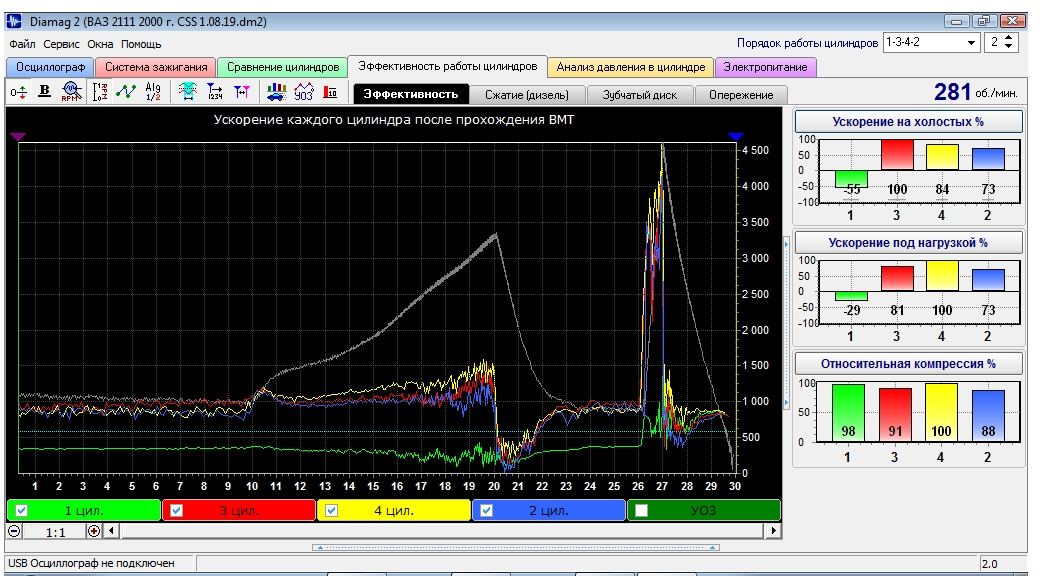Click the side panel splitter arrow
Viewport: 1040px width, 576px height.
pyautogui.click(x=787, y=322)
